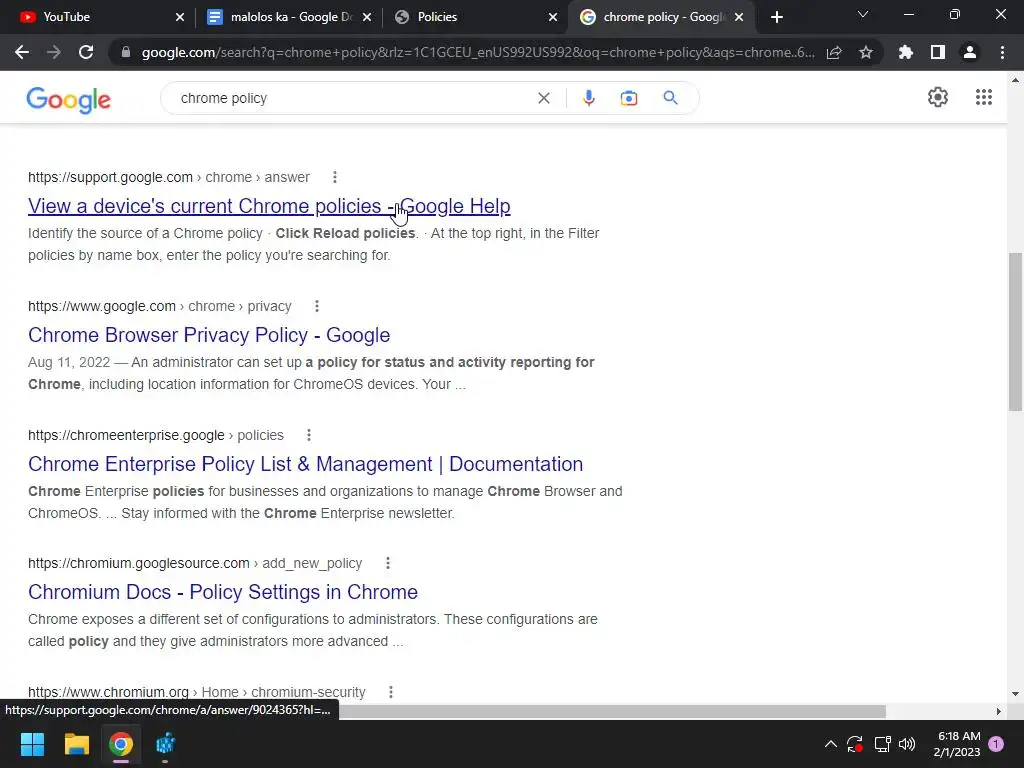Start voice search with the microphone
Screen dimensions: 1024x768
pos(588,98)
